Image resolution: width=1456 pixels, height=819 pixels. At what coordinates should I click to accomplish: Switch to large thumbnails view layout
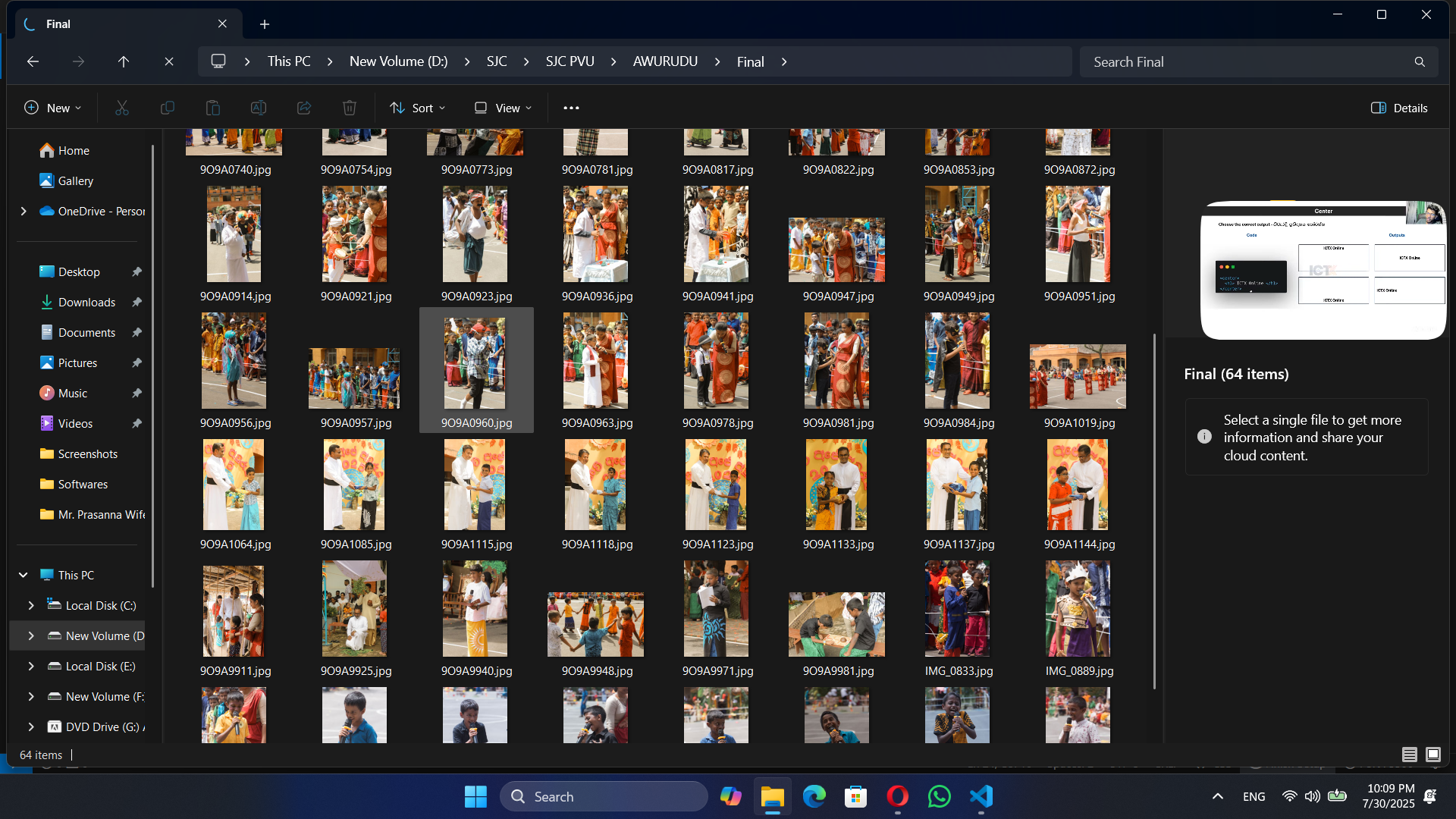1433,755
